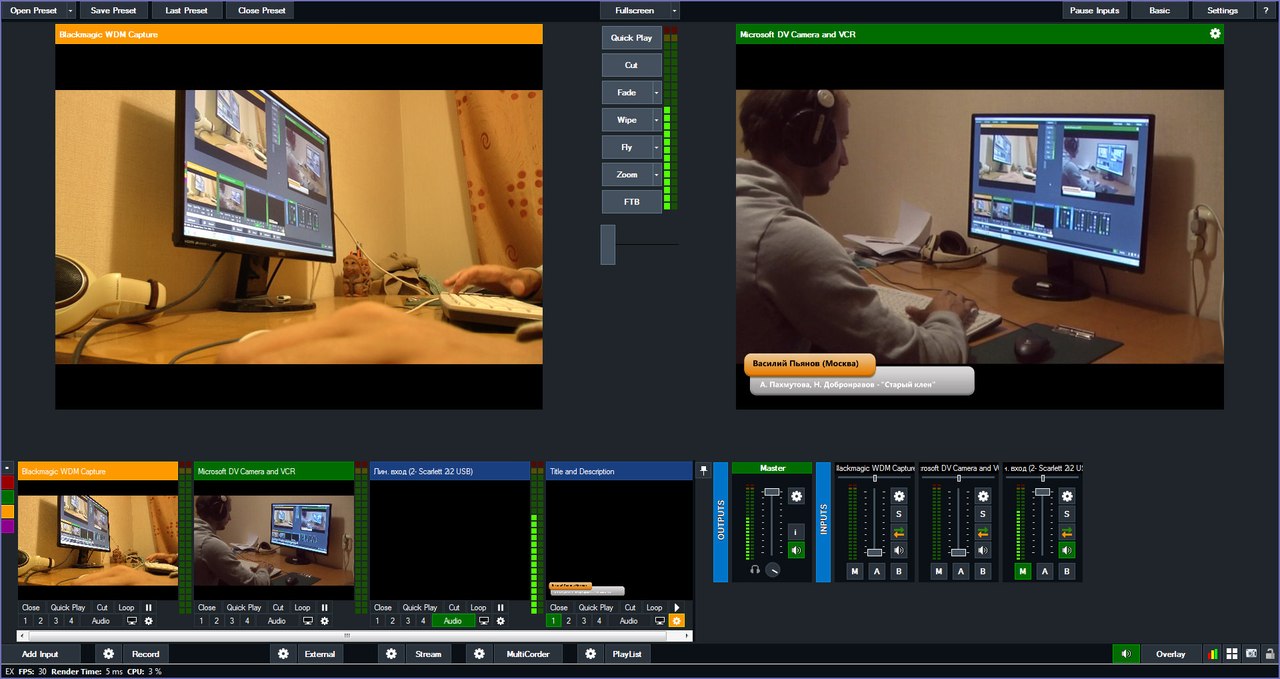Mute the master audio with the green speaker button
Viewport: 1280px width, 679px height.
pyautogui.click(x=797, y=550)
